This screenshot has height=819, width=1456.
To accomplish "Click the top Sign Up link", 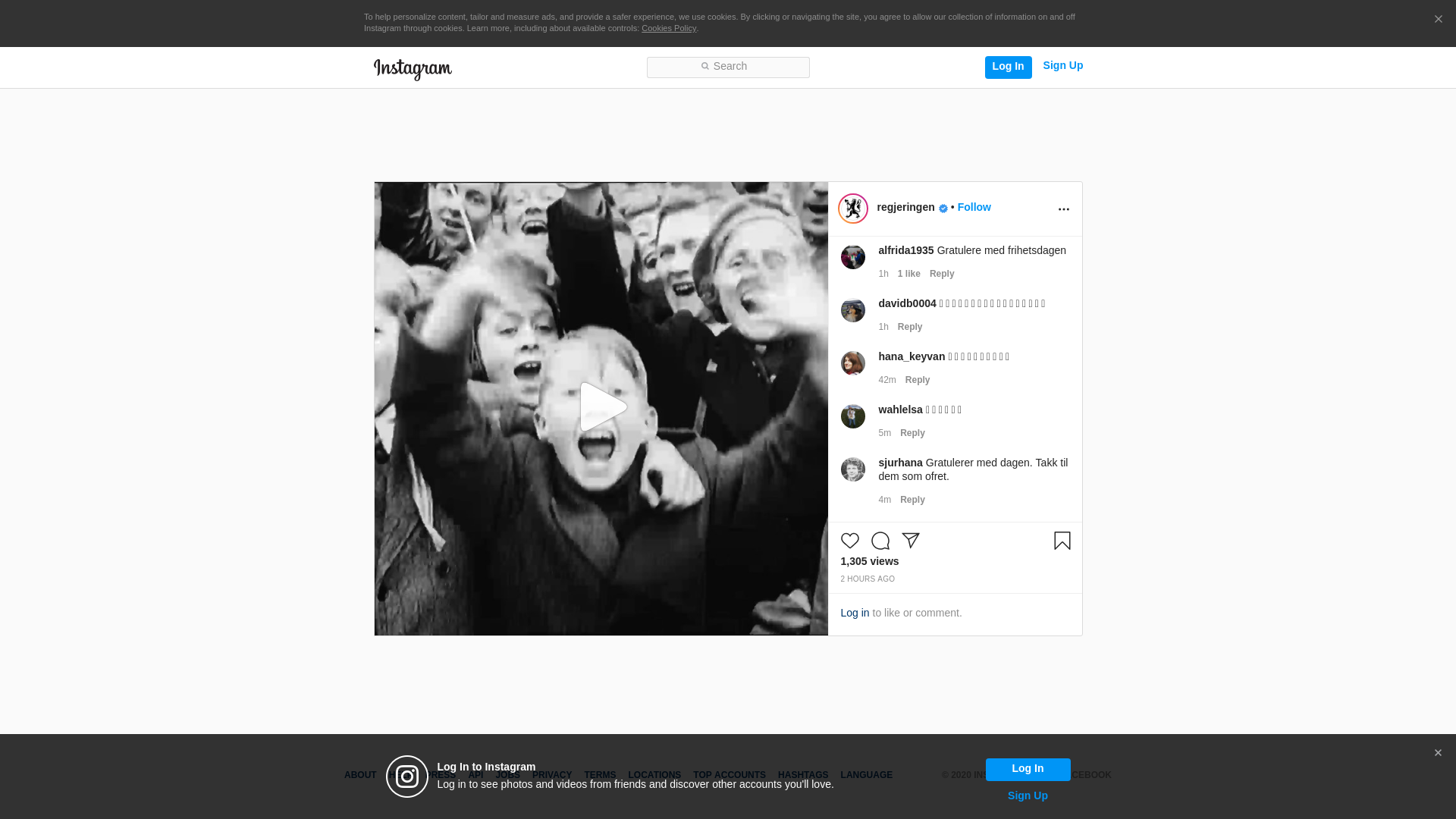I will tap(1062, 66).
